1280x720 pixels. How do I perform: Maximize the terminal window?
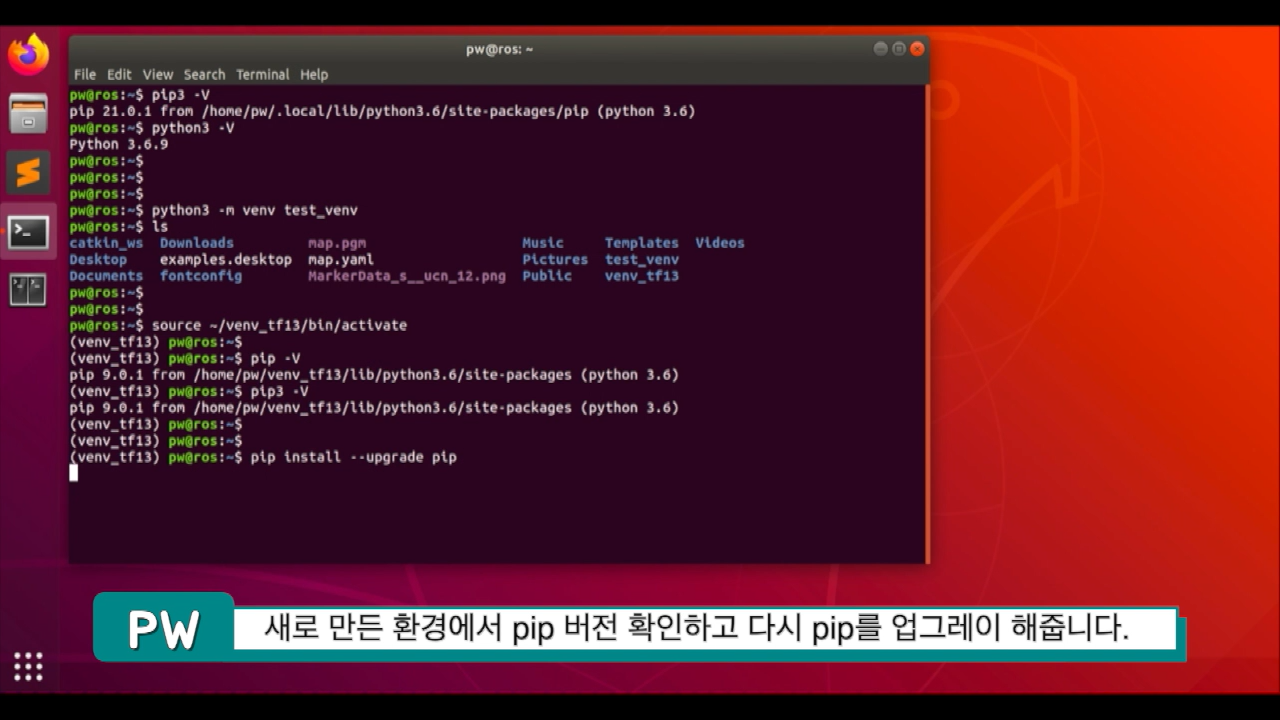(898, 49)
